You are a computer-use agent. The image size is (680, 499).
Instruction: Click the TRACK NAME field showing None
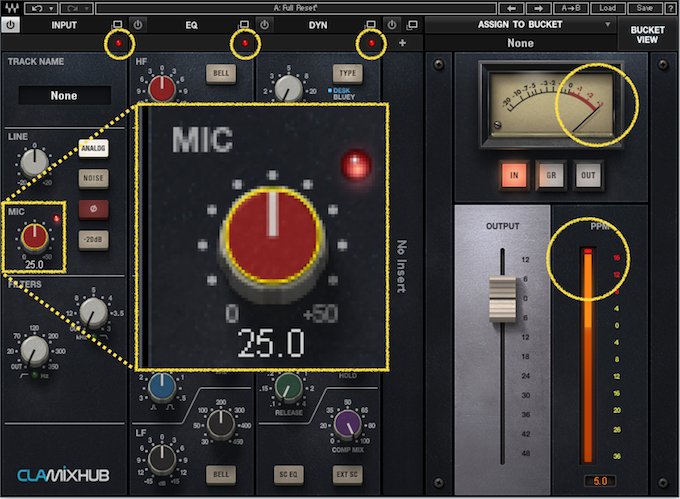point(64,95)
